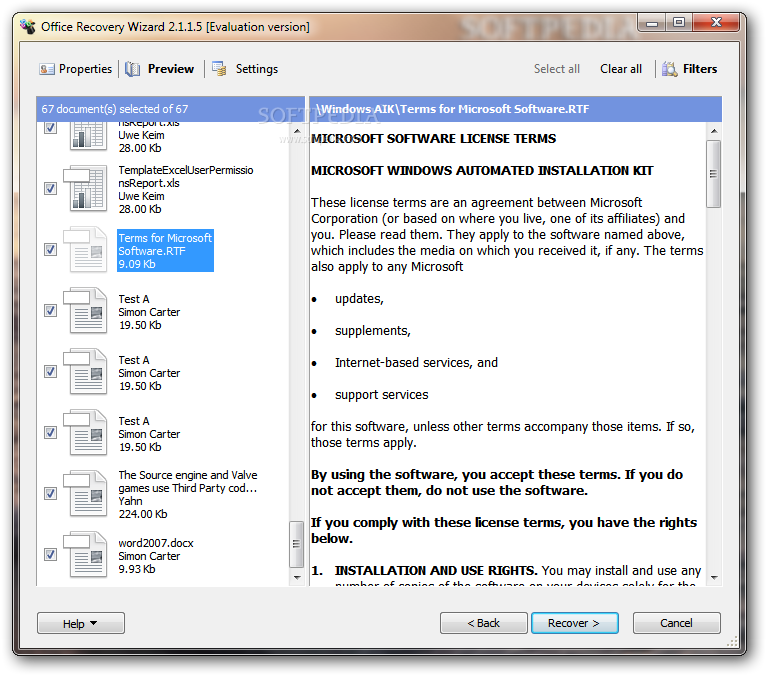Click the Office Recovery Wizard title bar icon
Viewport: 767px width, 676px height.
[x=28, y=26]
